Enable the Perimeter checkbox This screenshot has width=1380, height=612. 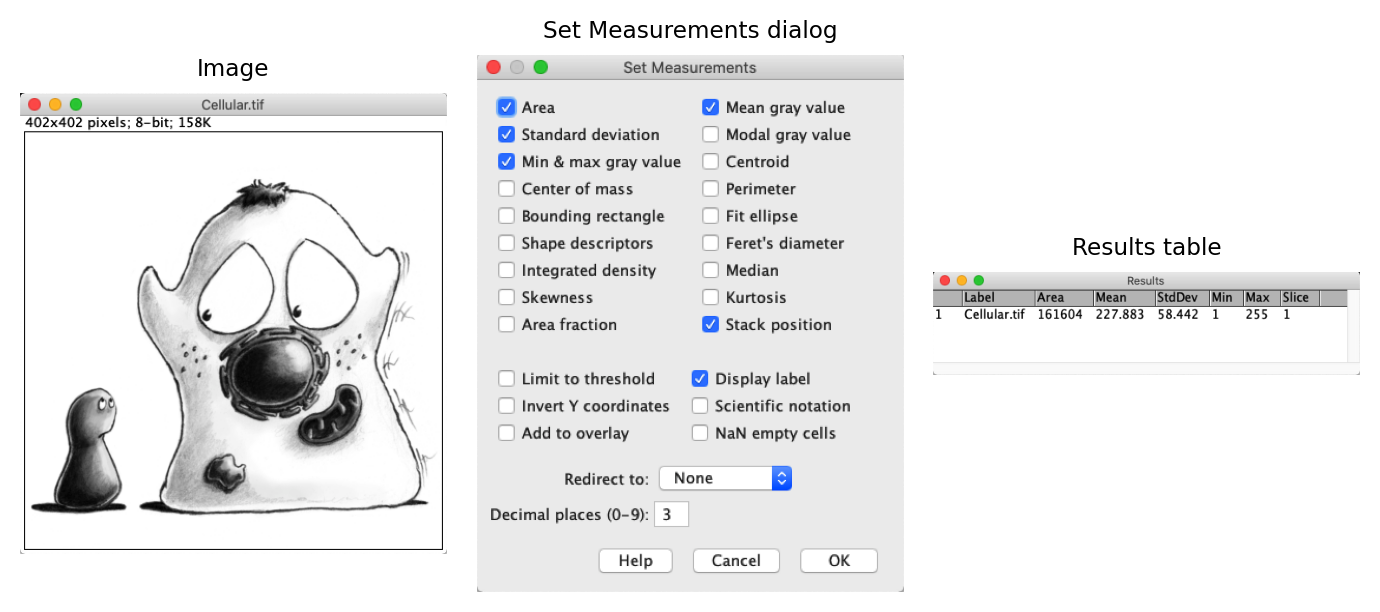click(x=710, y=189)
